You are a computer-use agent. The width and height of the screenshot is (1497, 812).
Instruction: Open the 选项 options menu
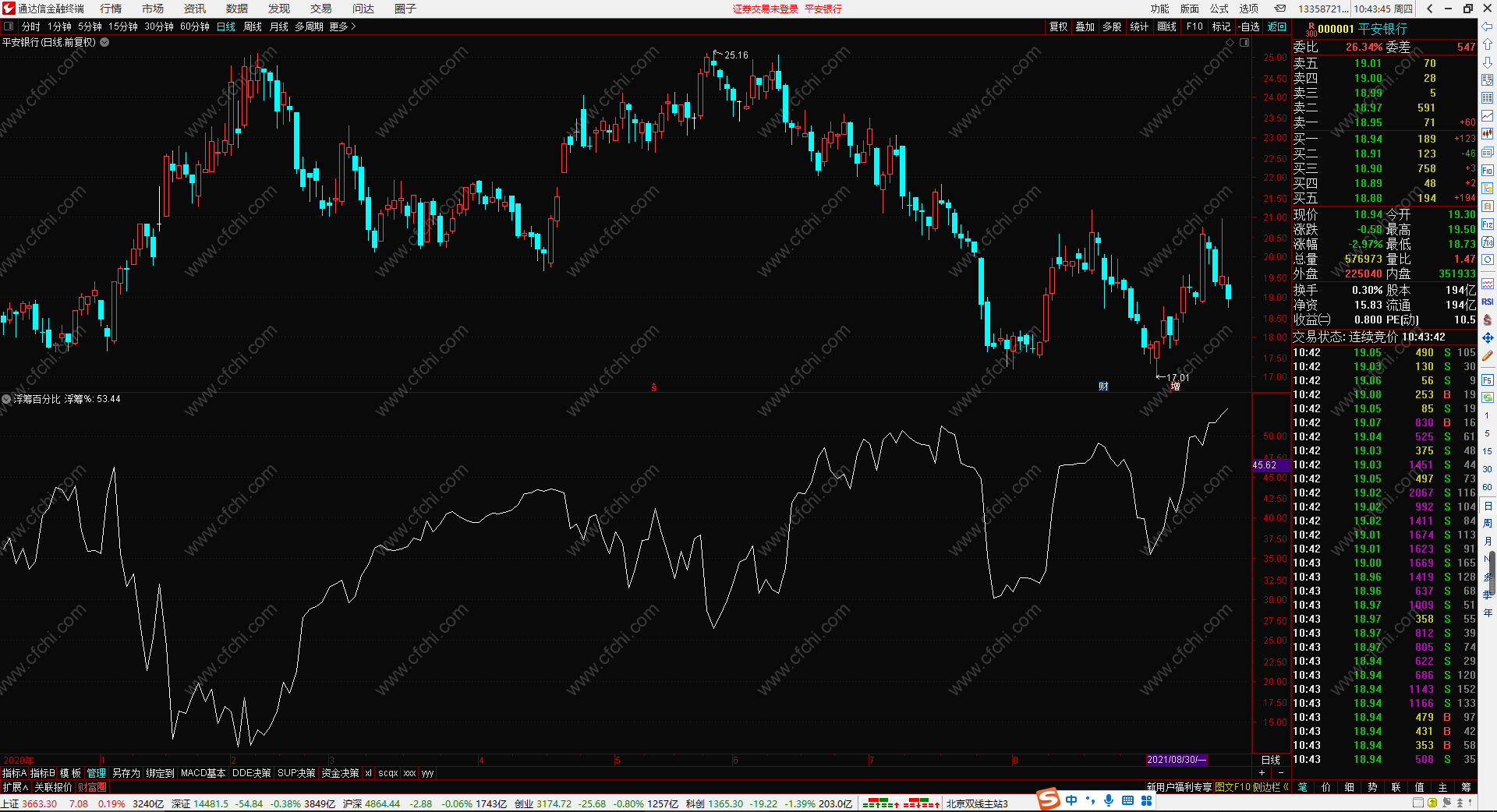(1249, 9)
